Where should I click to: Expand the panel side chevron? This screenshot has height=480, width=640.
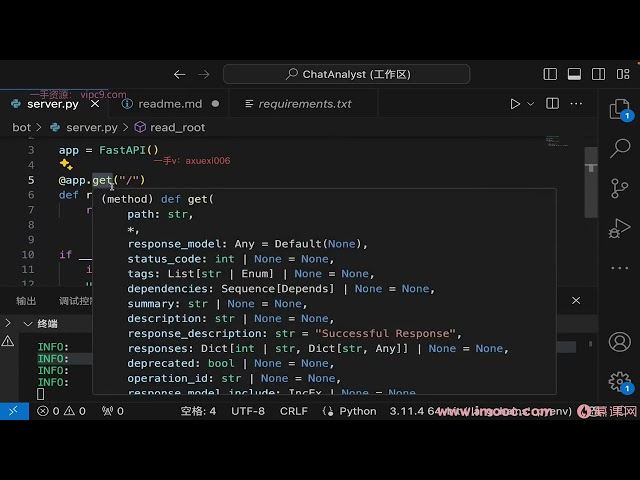(8, 323)
